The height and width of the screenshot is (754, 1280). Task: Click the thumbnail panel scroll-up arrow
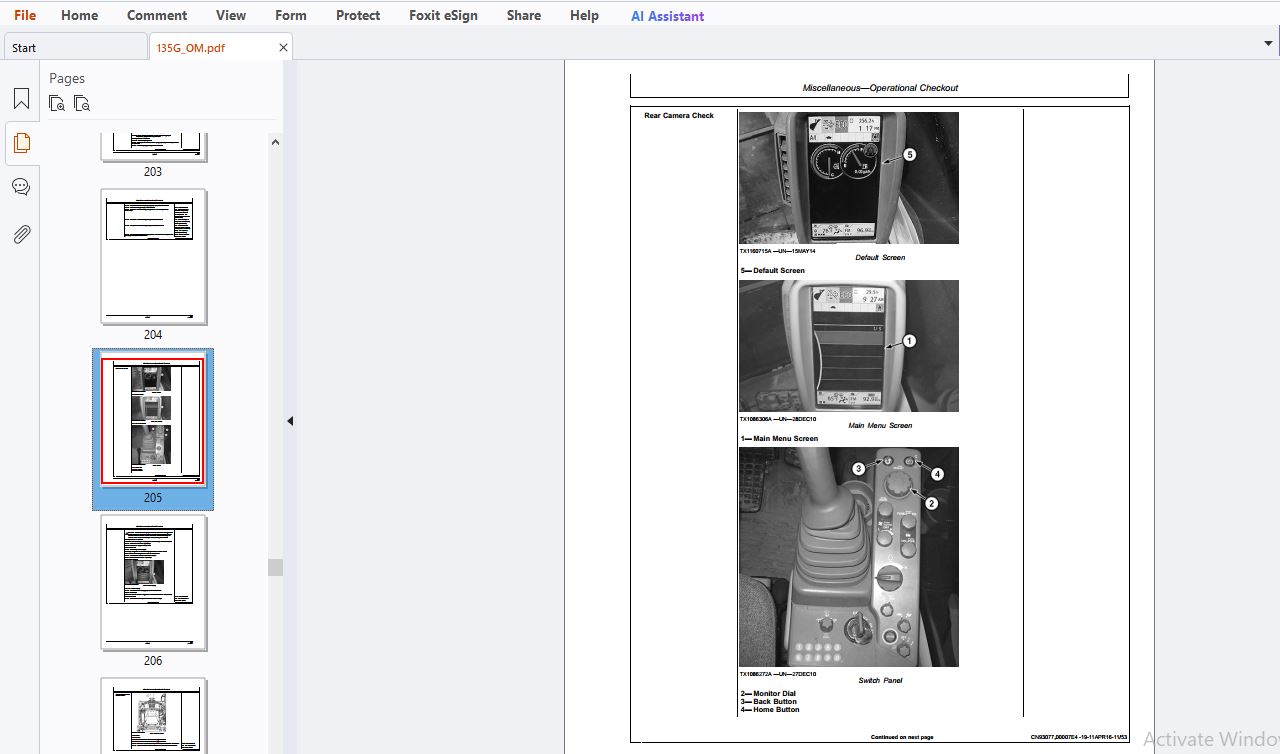click(275, 142)
